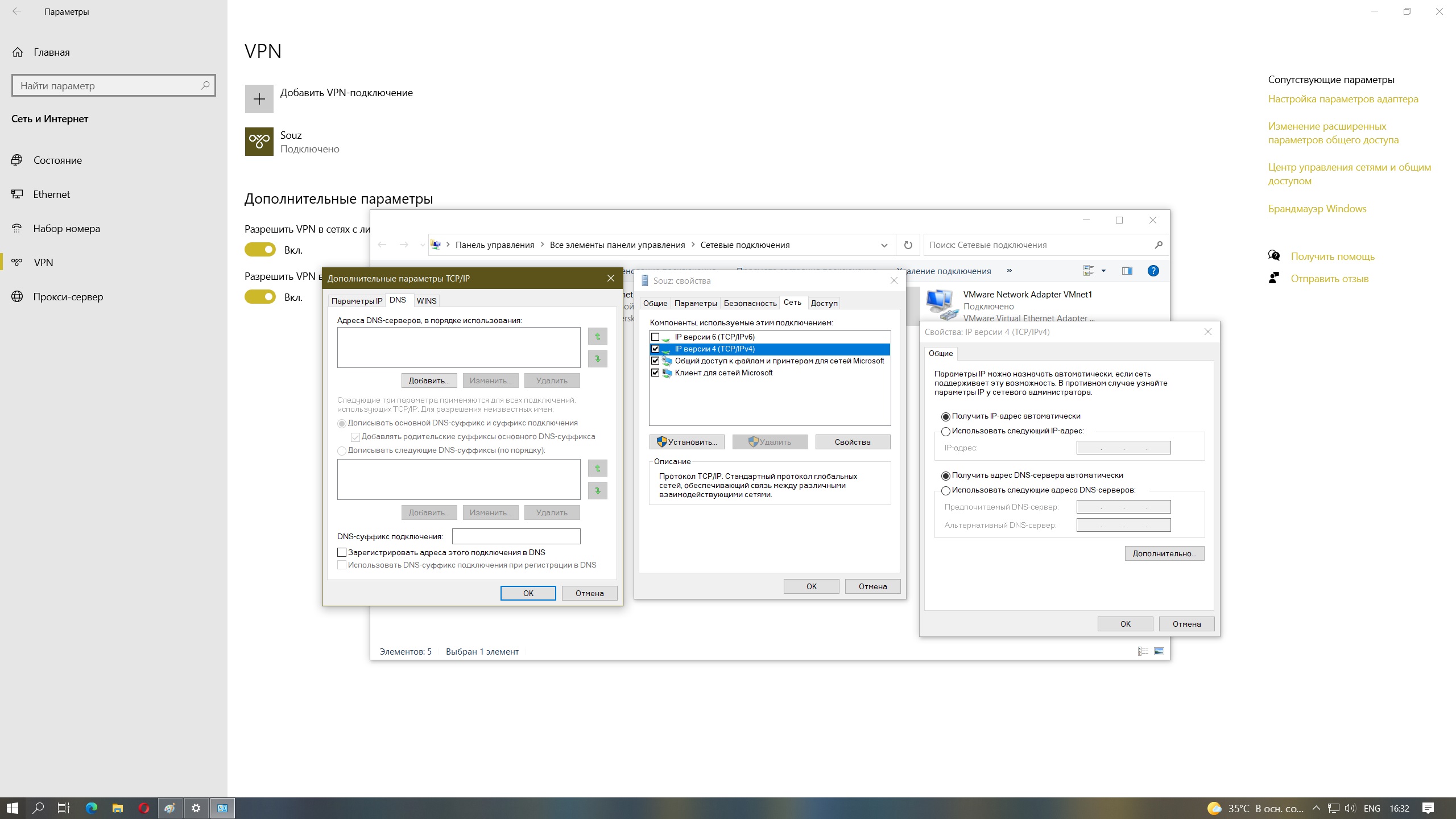Open Главная home in Settings sidebar
1456x819 pixels.
coord(51,52)
